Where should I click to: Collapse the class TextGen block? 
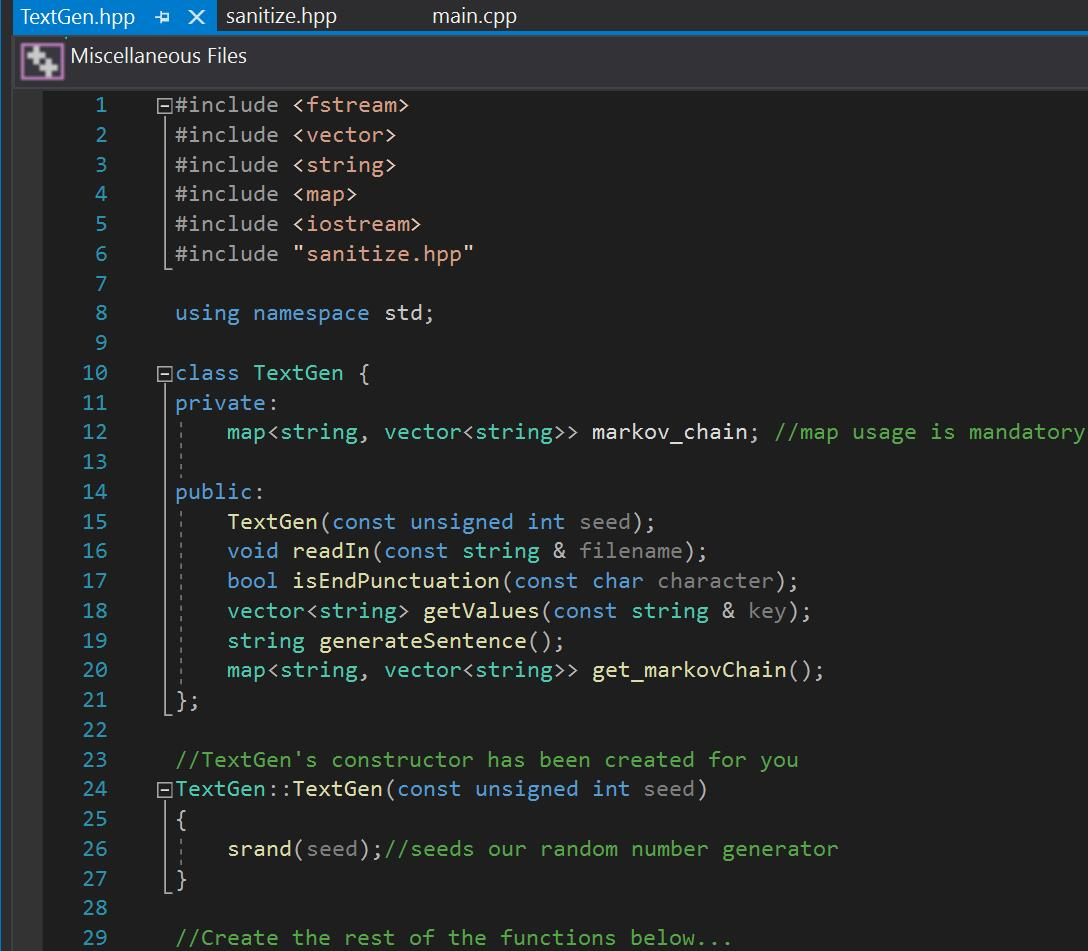coord(164,375)
